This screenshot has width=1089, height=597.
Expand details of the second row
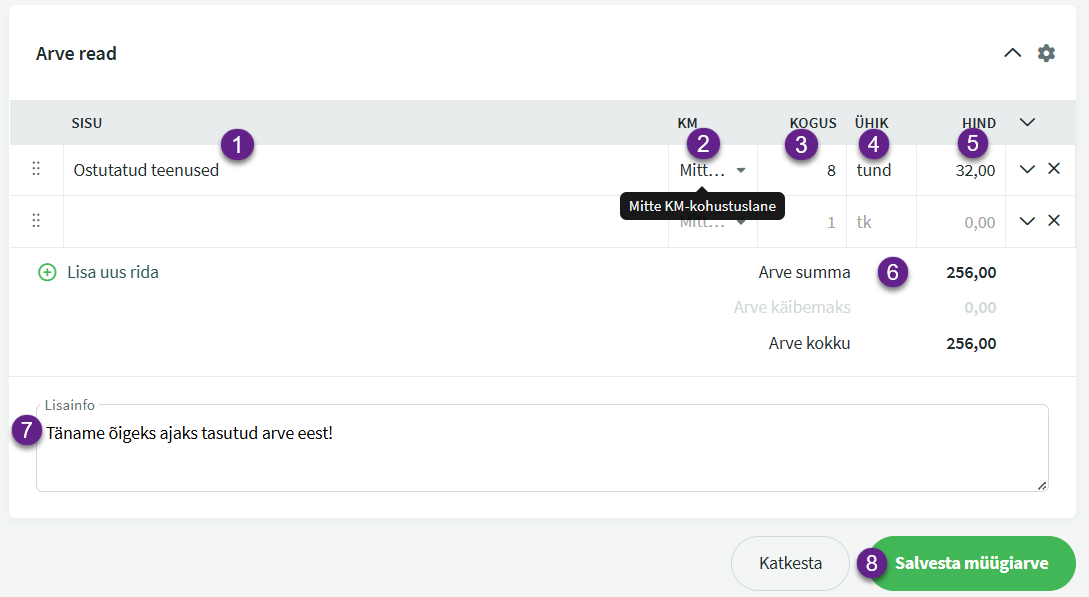pyautogui.click(x=1027, y=221)
